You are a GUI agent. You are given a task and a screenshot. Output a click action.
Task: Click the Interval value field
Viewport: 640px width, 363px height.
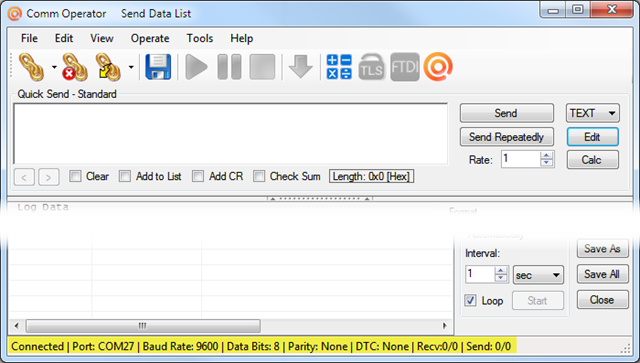tap(480, 274)
